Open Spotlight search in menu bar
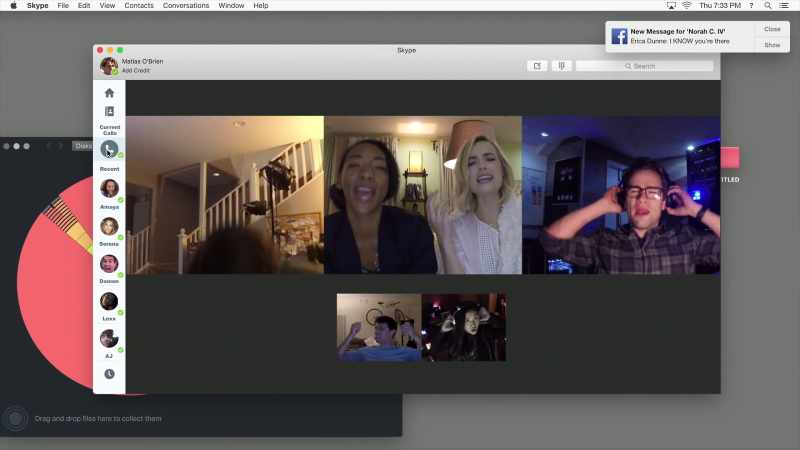This screenshot has width=800, height=450. pos(767,6)
